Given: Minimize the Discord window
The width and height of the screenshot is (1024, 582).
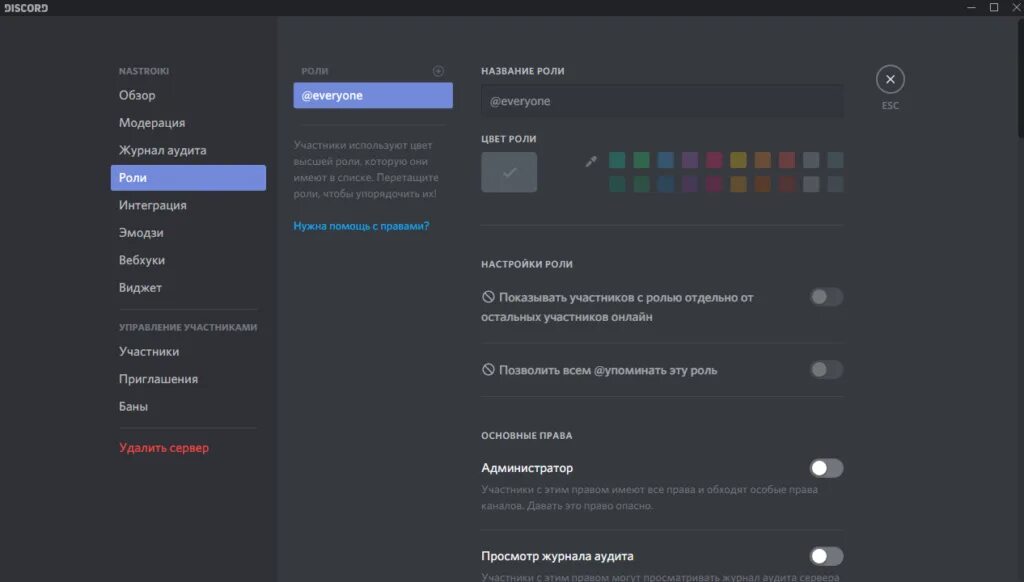Looking at the screenshot, I should 971,7.
